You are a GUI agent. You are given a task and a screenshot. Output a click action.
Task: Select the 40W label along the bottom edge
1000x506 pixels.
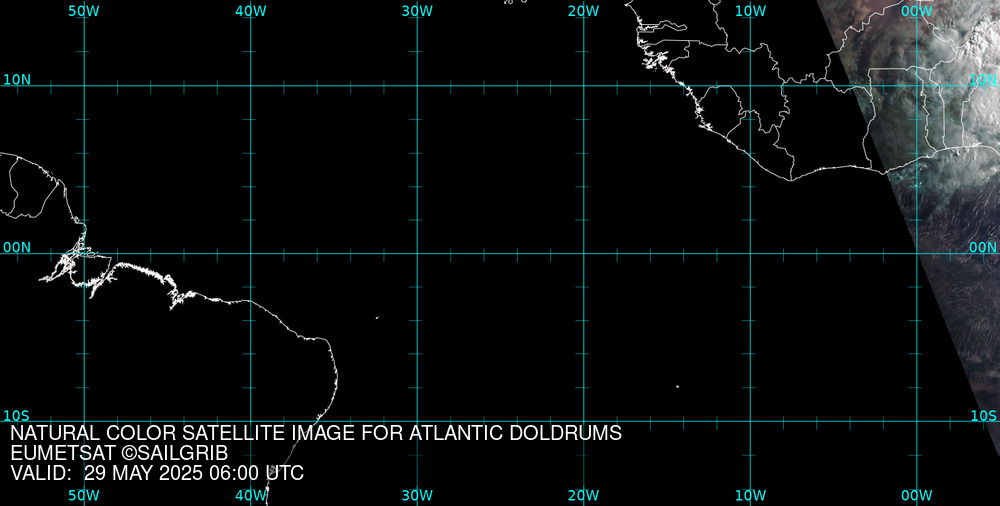coord(251,496)
